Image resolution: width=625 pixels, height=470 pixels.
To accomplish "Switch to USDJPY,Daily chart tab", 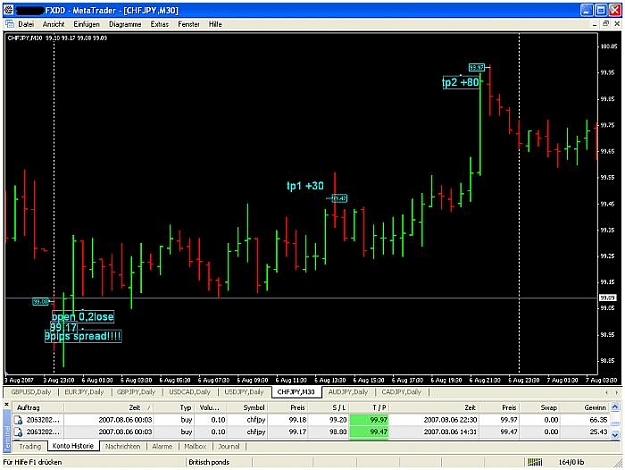I will click(244, 392).
